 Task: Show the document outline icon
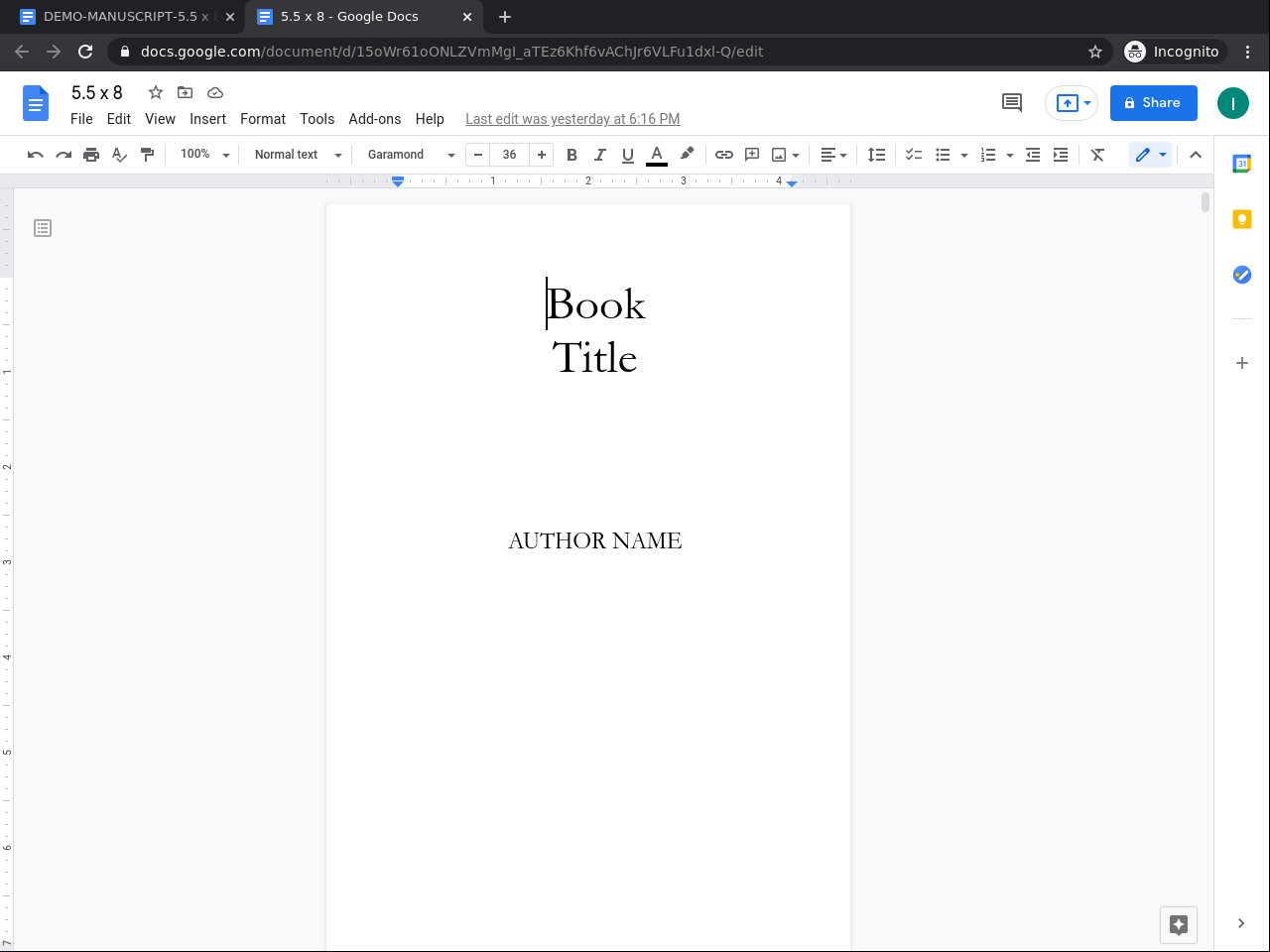(x=43, y=228)
